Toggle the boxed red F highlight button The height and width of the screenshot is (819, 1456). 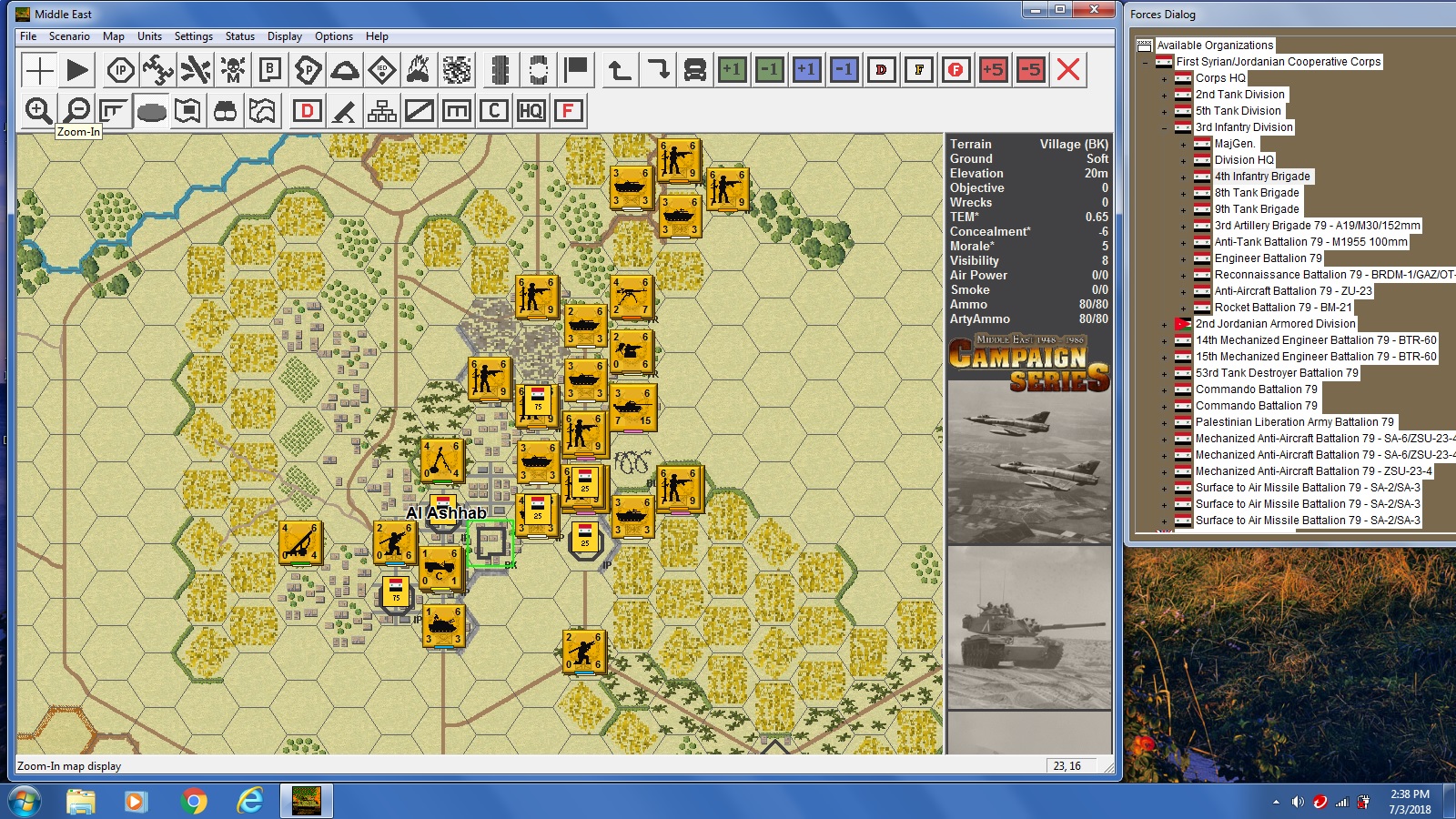[568, 111]
